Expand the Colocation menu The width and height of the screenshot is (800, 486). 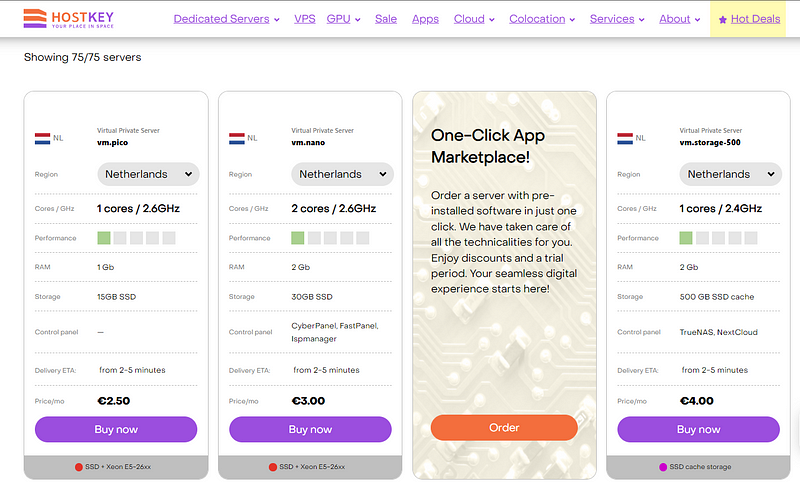(x=543, y=19)
